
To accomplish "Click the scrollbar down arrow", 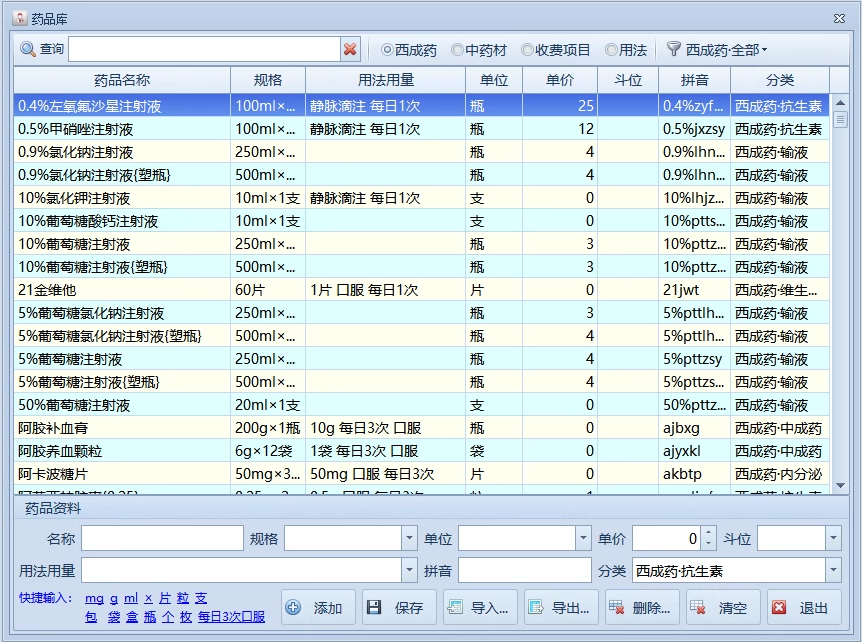I will 840,485.
